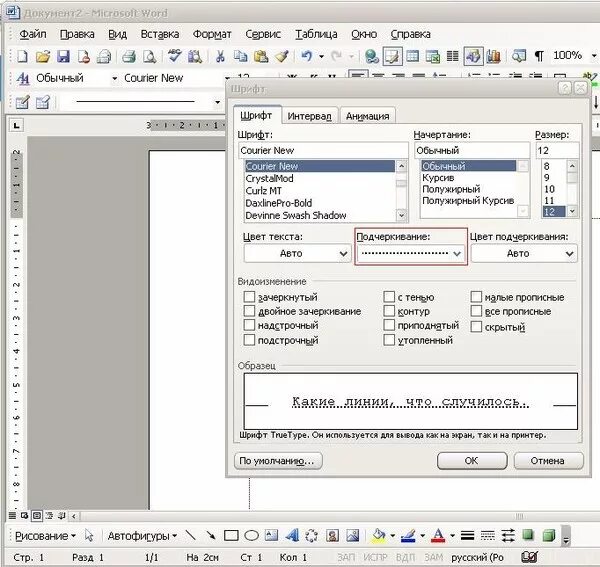Select Курсив in style list

point(438,178)
